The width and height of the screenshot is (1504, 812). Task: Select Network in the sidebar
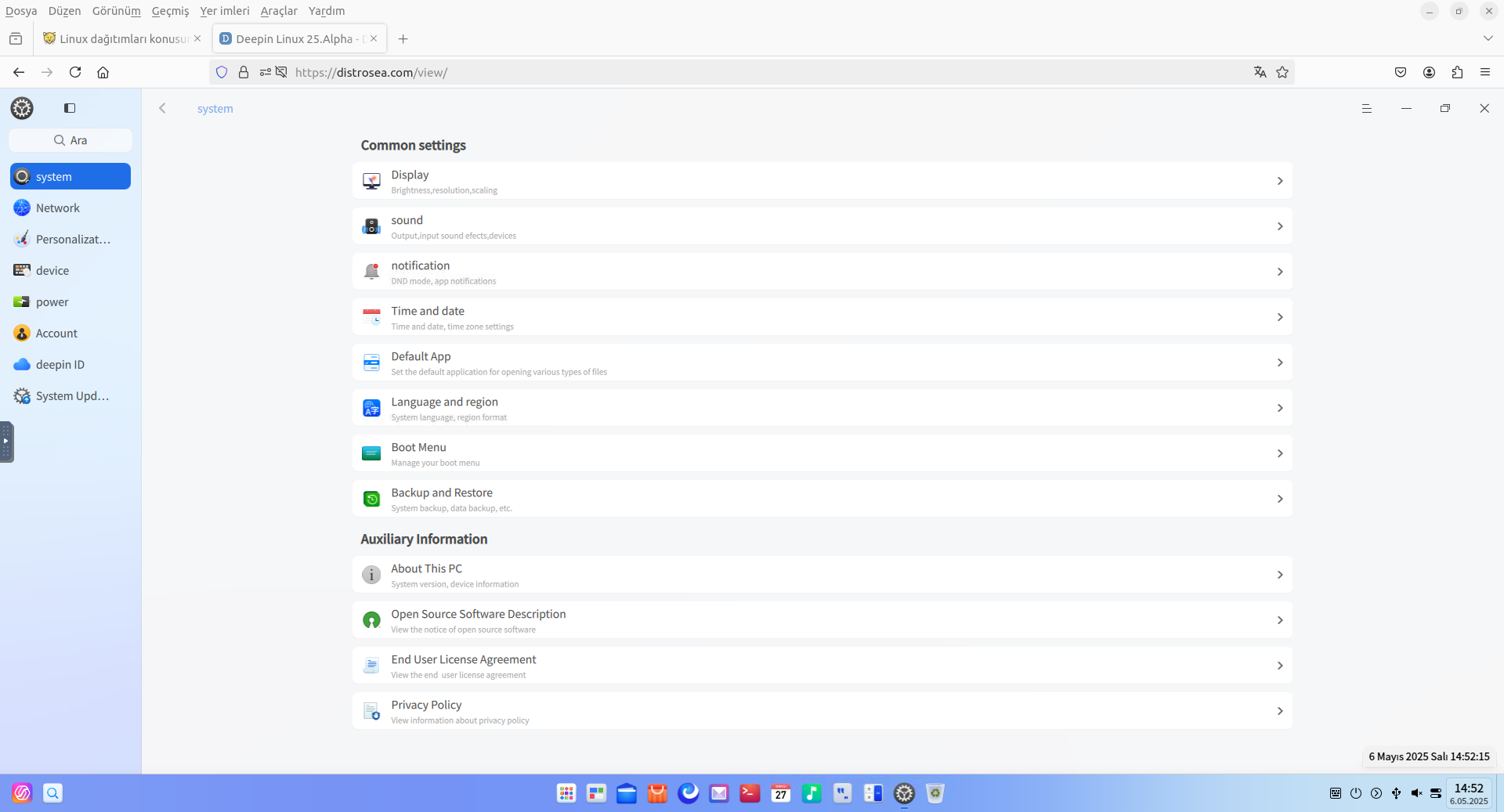70,208
